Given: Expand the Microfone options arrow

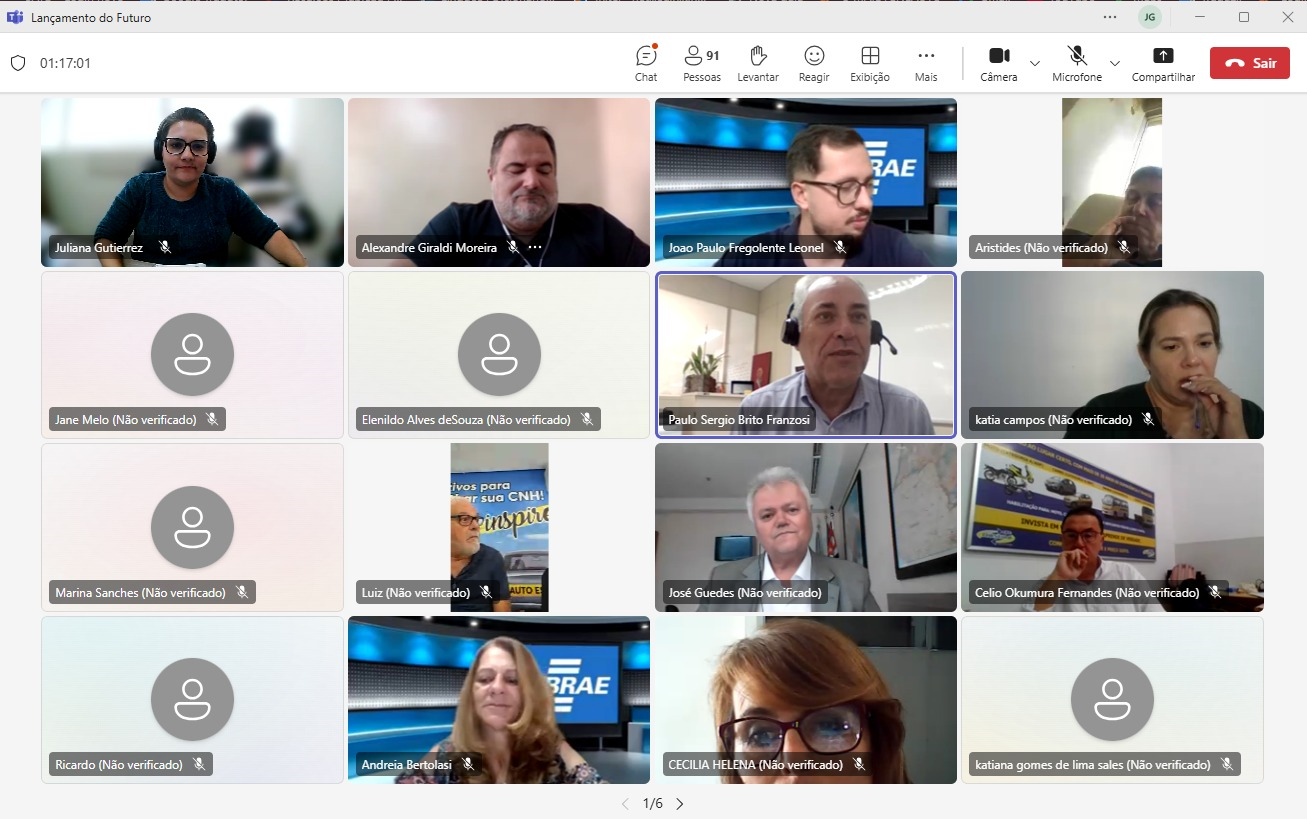Looking at the screenshot, I should pos(1115,63).
